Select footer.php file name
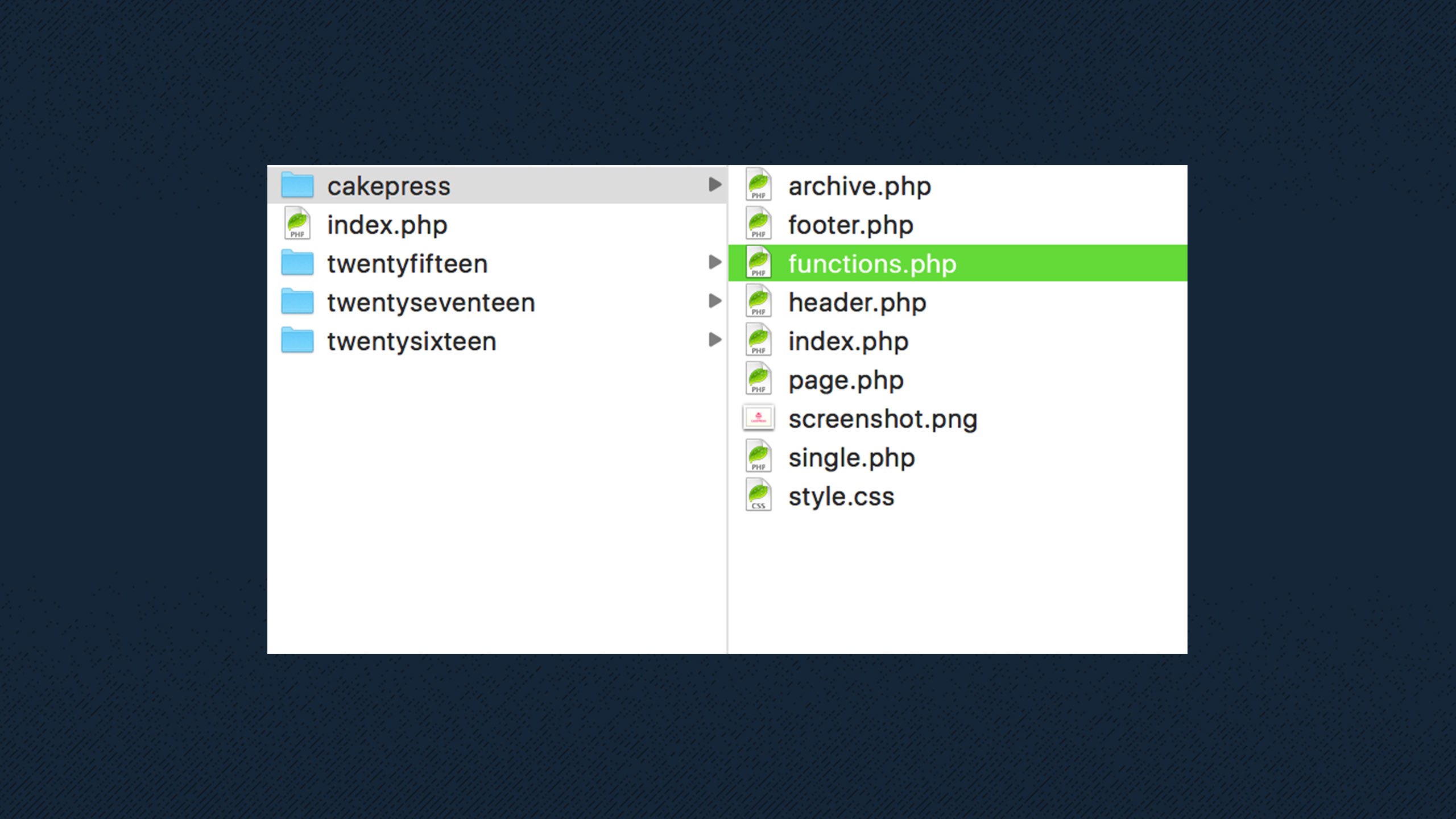The width and height of the screenshot is (1456, 819). [x=850, y=225]
